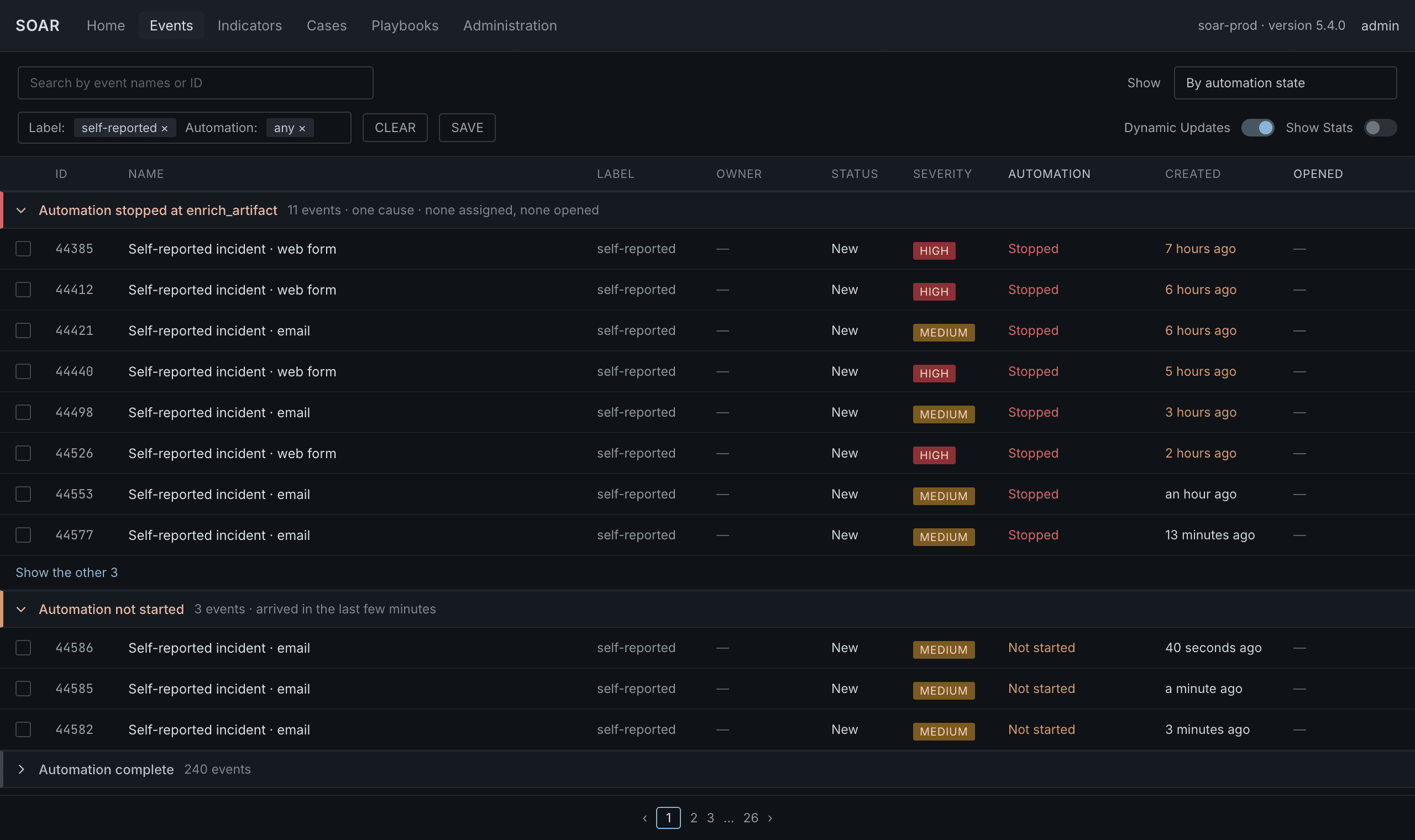Sort by OPENED column header
The image size is (1415, 840).
pos(1318,174)
